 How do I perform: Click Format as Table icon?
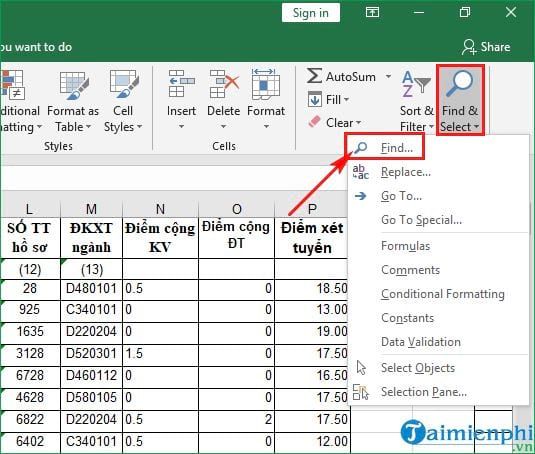point(74,85)
